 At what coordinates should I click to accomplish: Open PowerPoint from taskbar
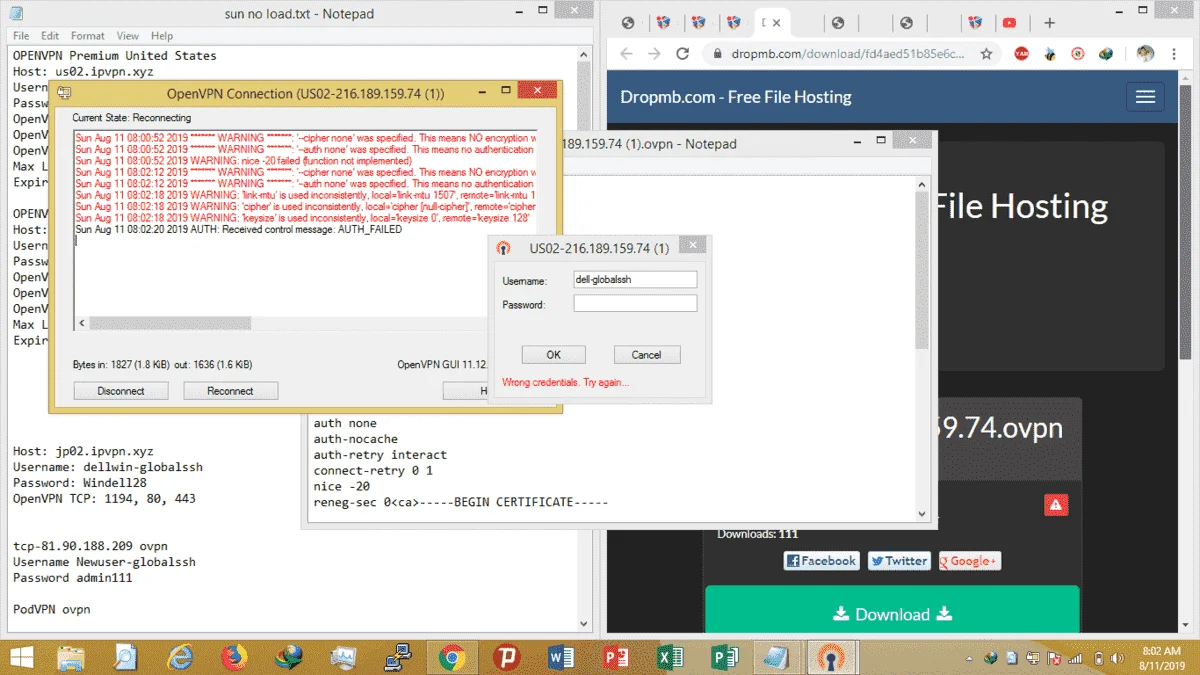pyautogui.click(x=615, y=657)
